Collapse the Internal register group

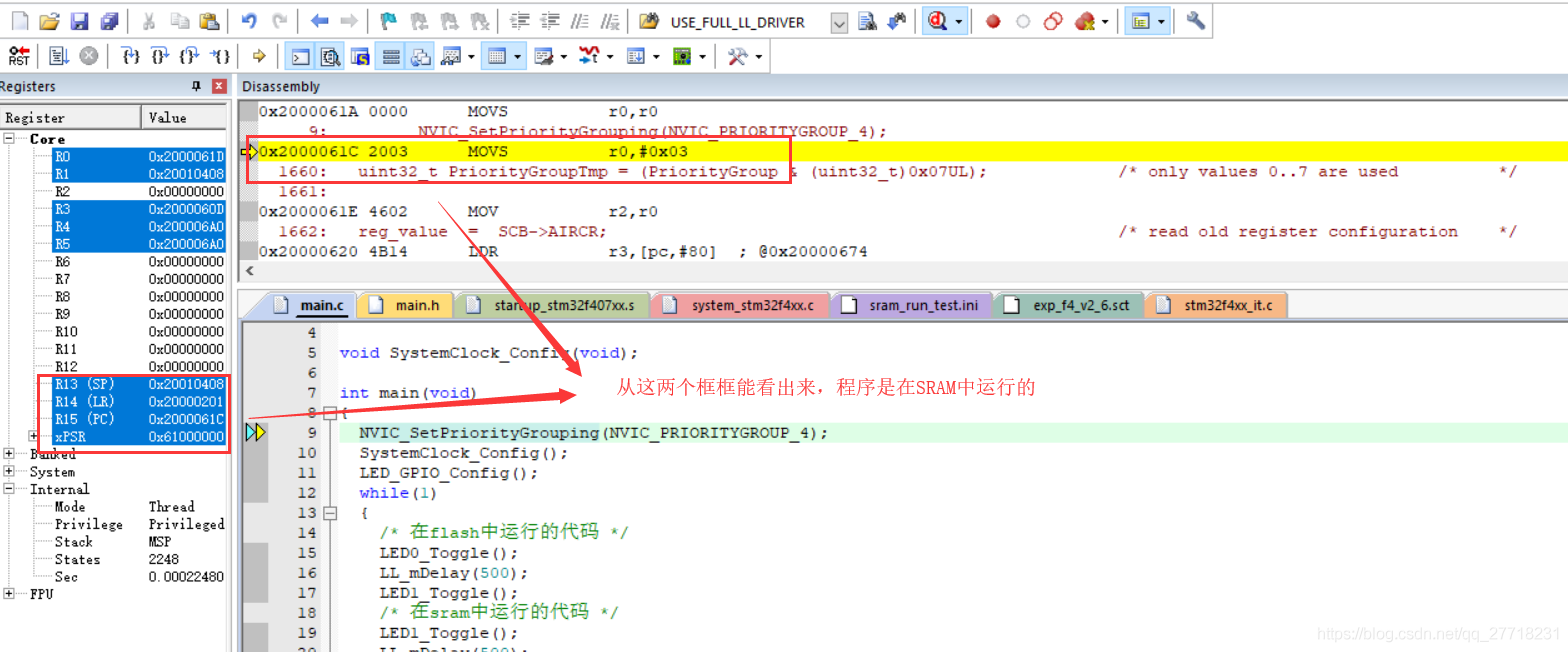coord(10,489)
